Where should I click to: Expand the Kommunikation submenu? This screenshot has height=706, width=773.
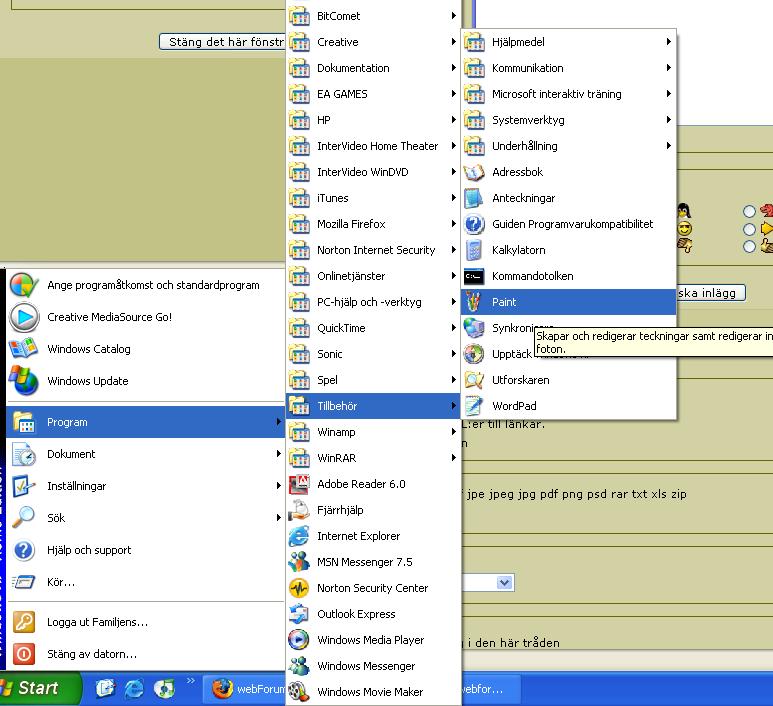click(x=568, y=68)
